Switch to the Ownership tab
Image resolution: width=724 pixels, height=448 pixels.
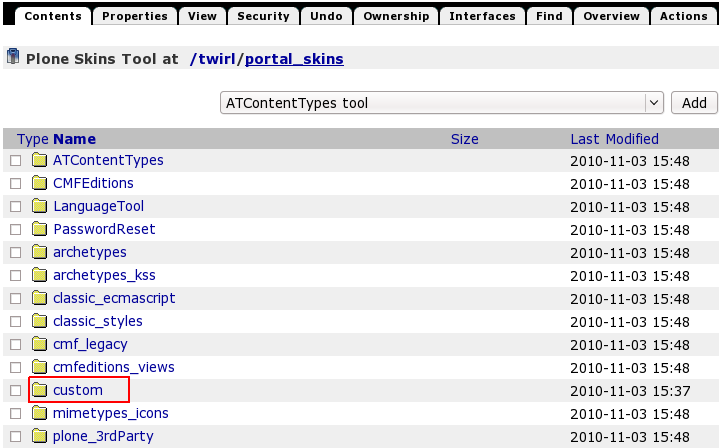(x=396, y=16)
